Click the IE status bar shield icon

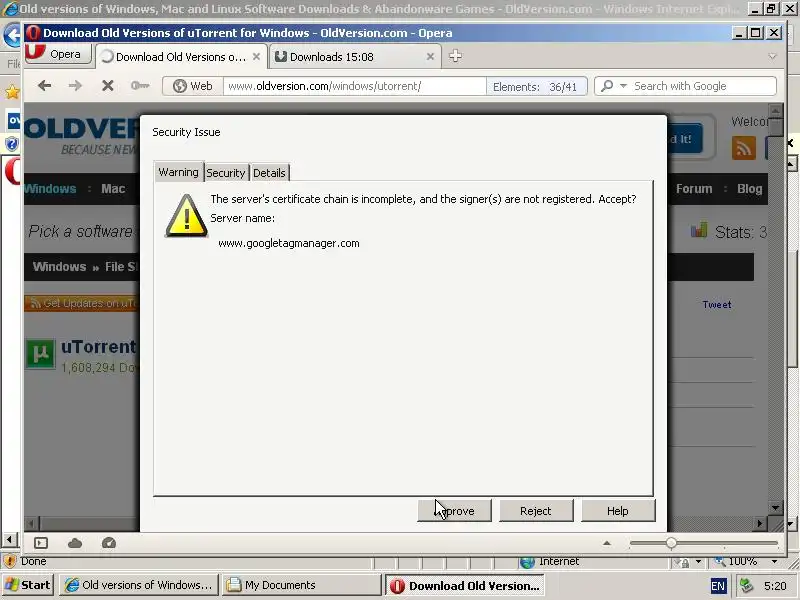(9, 561)
